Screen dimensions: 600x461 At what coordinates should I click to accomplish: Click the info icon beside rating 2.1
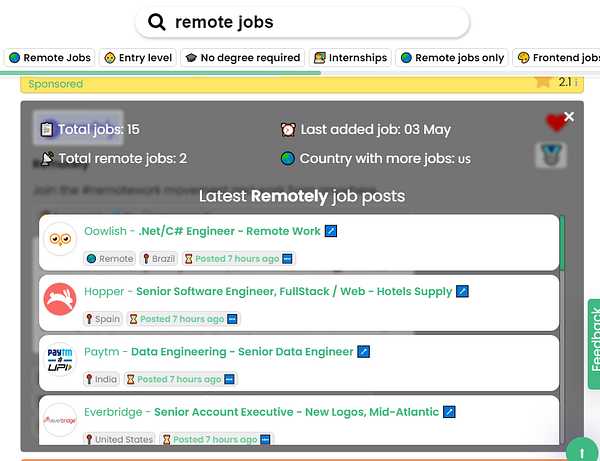click(x=576, y=82)
